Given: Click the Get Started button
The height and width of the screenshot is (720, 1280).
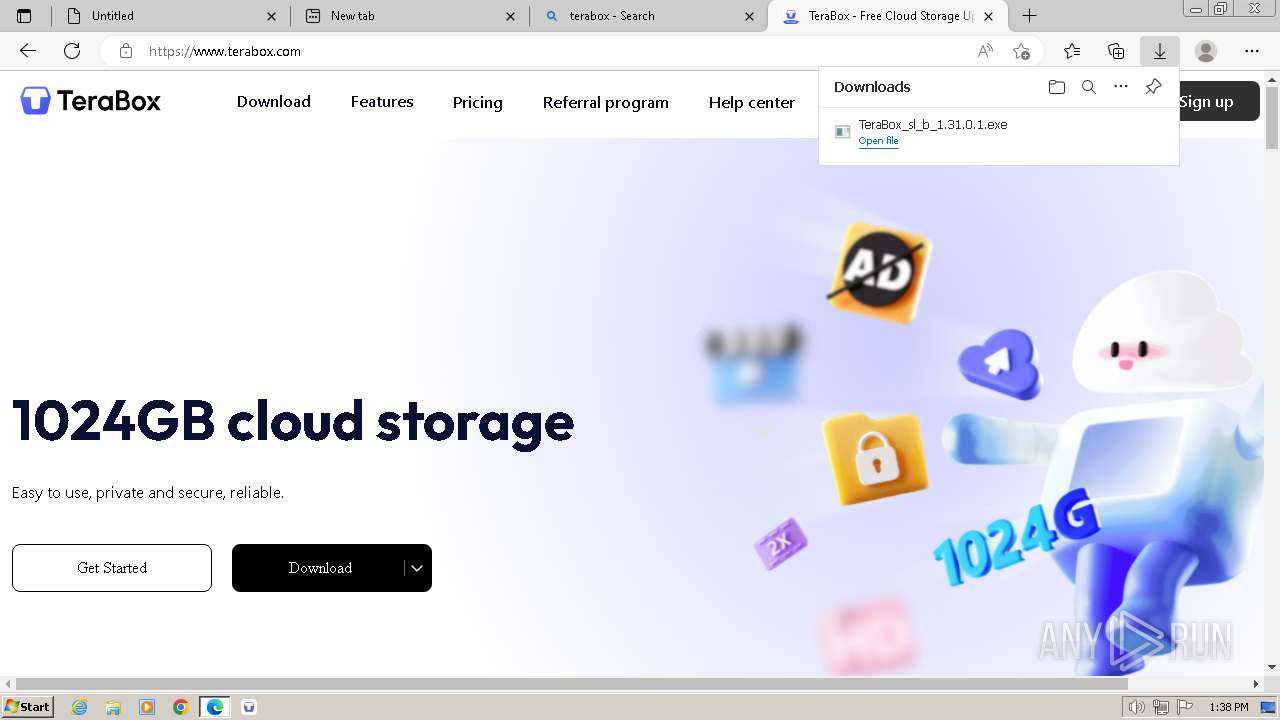Looking at the screenshot, I should coord(112,568).
